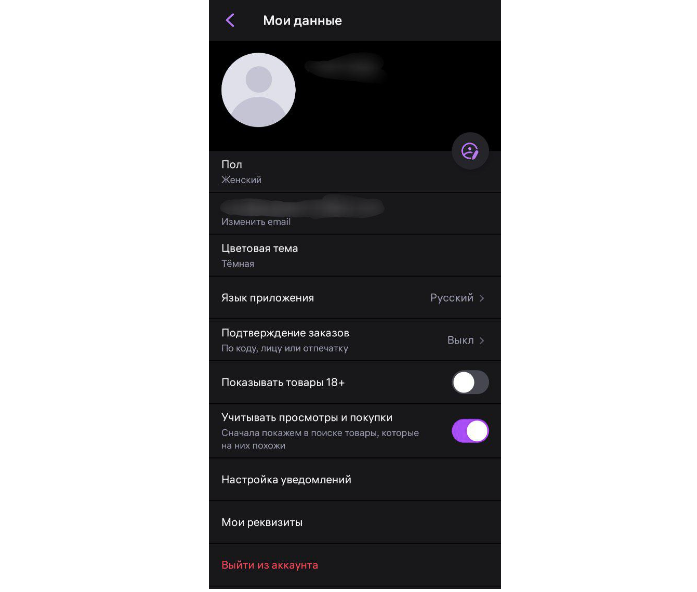The width and height of the screenshot is (697, 592).
Task: Tap the blurred profile name
Action: [x=344, y=68]
